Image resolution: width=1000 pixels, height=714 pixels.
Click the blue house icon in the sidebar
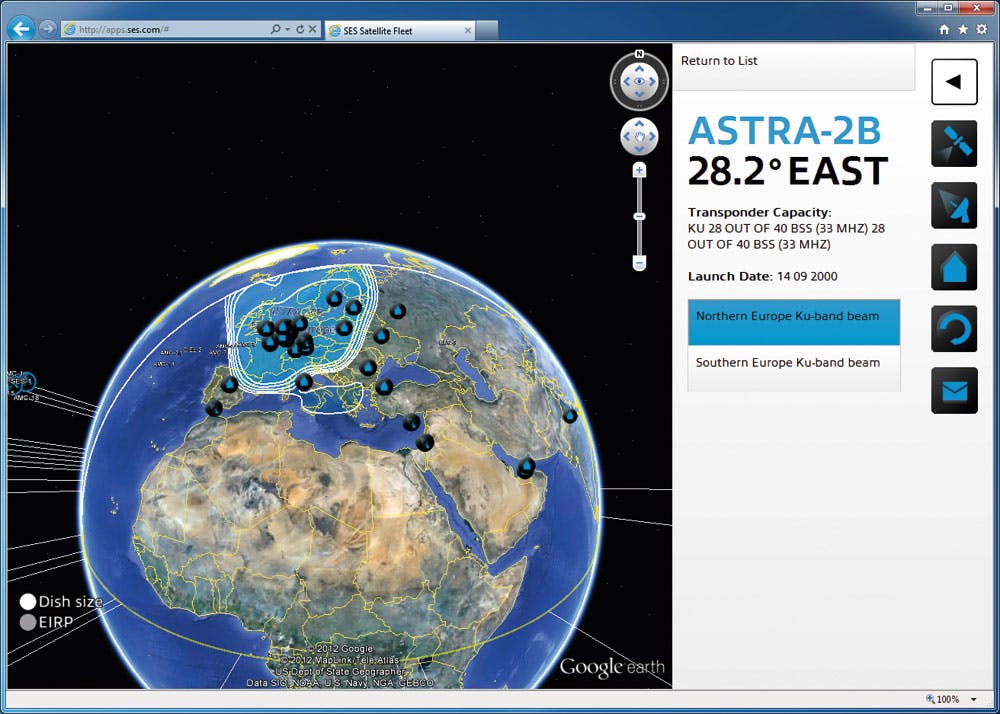[954, 267]
